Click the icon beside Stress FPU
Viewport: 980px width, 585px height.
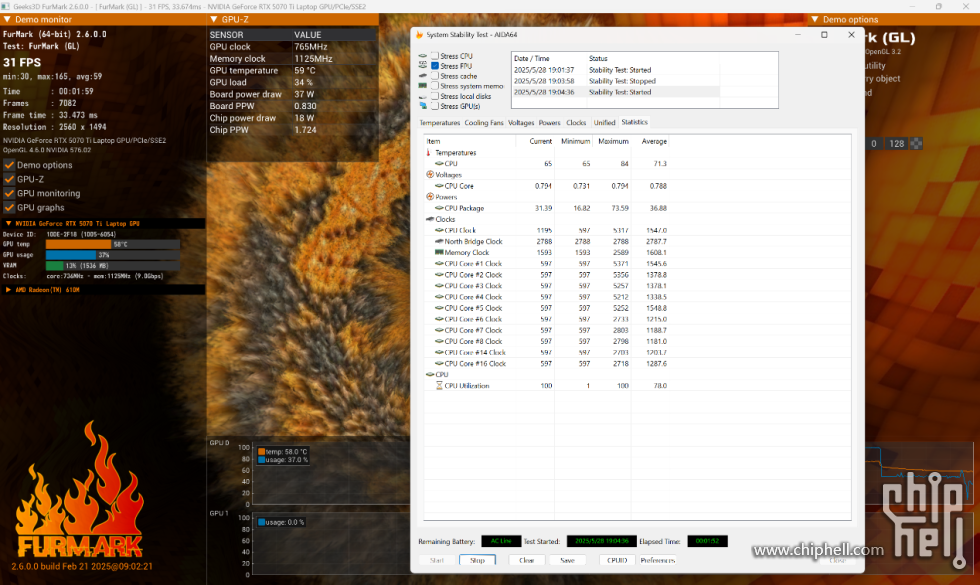tap(423, 66)
